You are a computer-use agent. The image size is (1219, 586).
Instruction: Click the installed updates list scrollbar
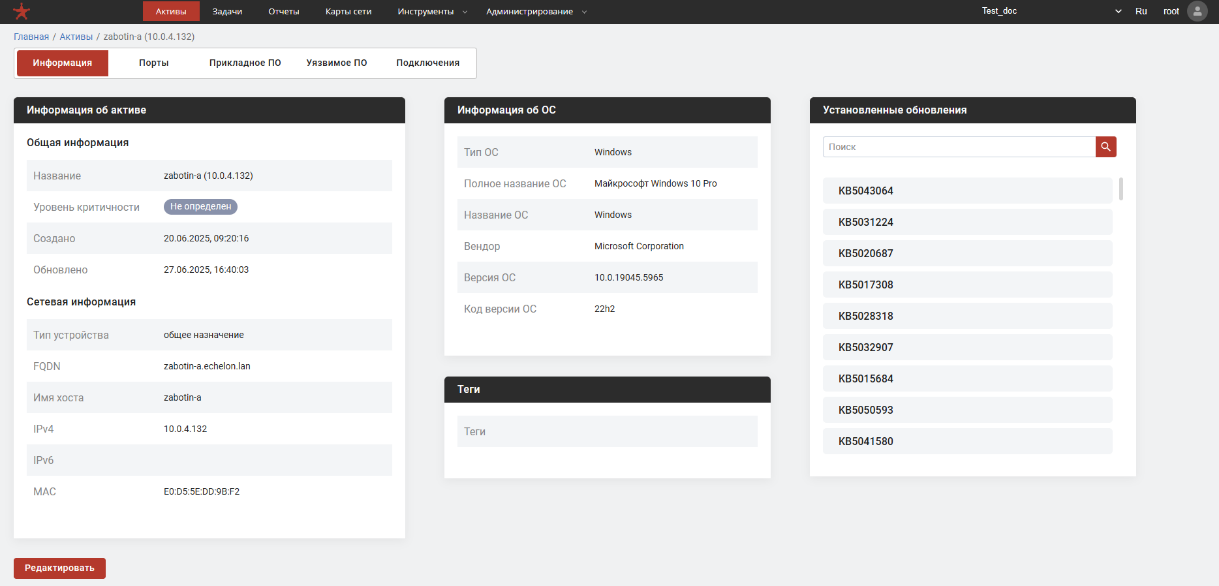pyautogui.click(x=1121, y=189)
